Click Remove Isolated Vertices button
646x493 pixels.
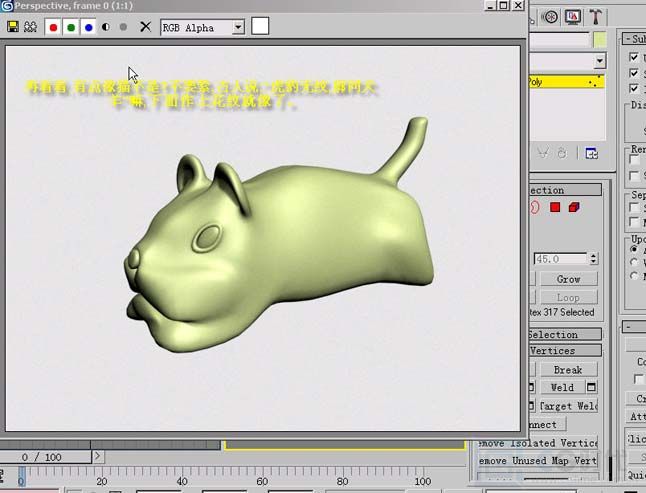pos(537,443)
